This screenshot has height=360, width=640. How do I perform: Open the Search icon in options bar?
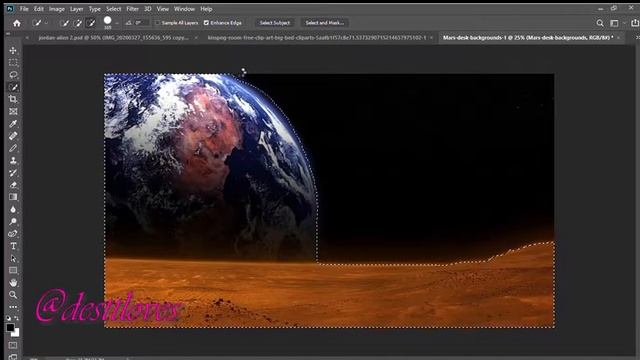pyautogui.click(x=600, y=23)
